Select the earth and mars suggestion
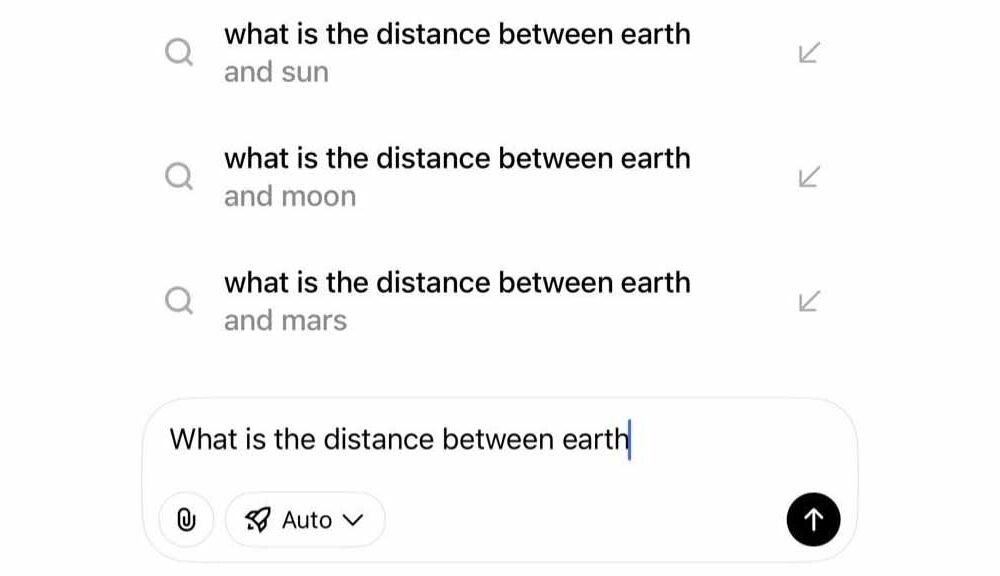Viewport: 1000px width, 576px height. [458, 300]
